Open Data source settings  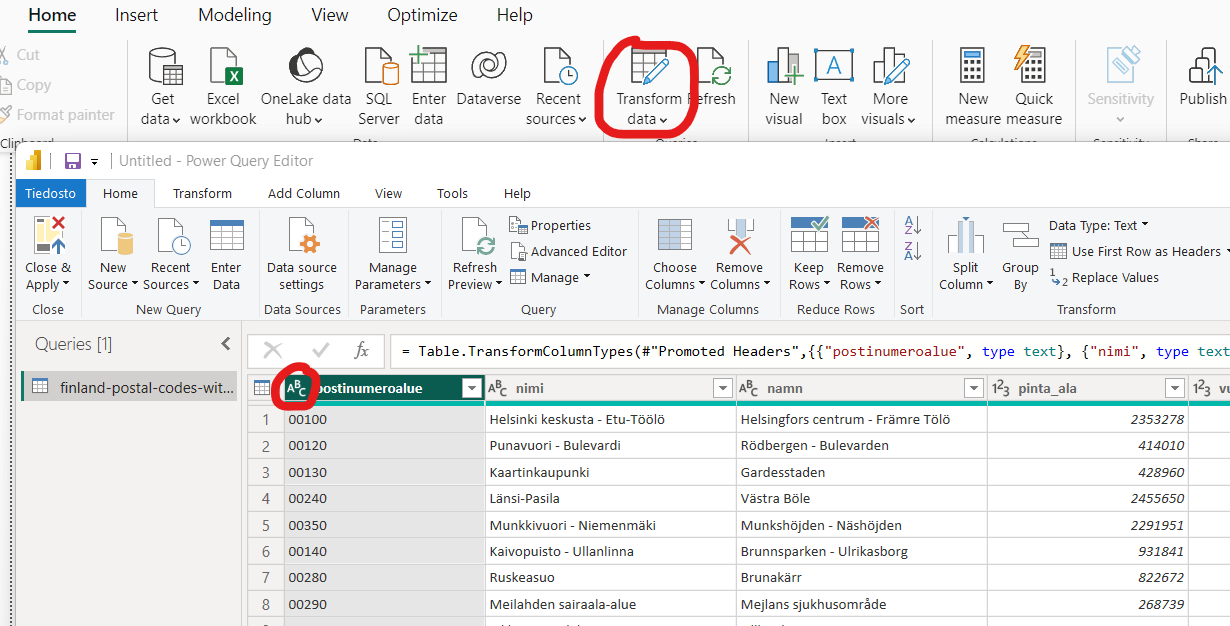point(301,254)
